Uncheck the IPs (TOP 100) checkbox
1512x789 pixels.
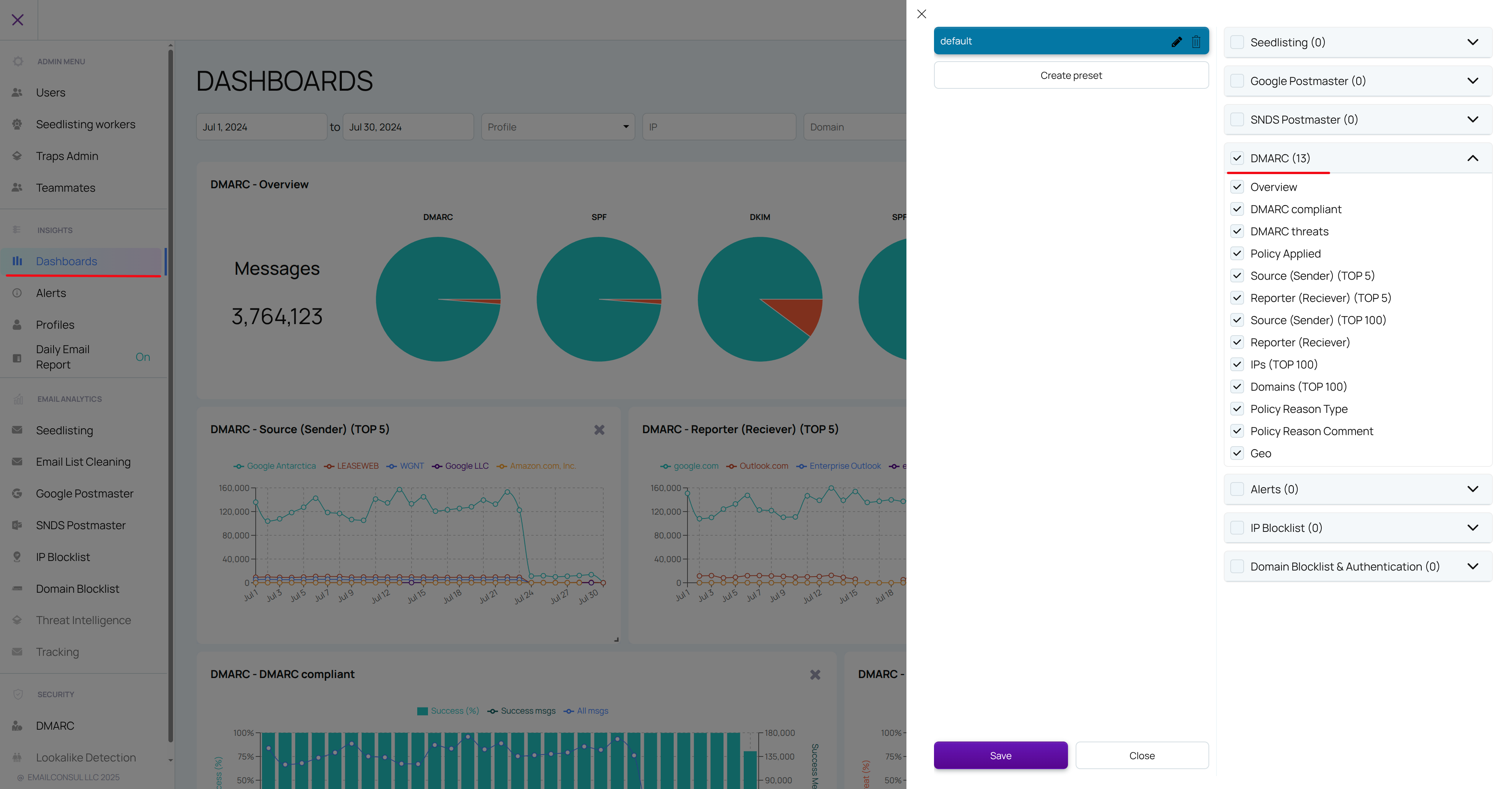(1237, 364)
